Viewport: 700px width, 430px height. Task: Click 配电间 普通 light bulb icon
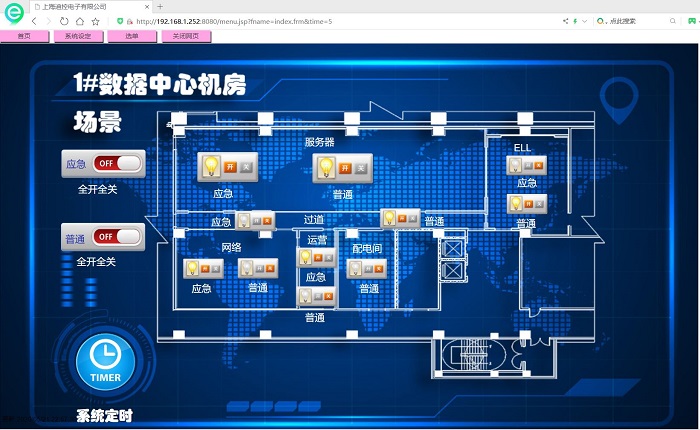(355, 268)
